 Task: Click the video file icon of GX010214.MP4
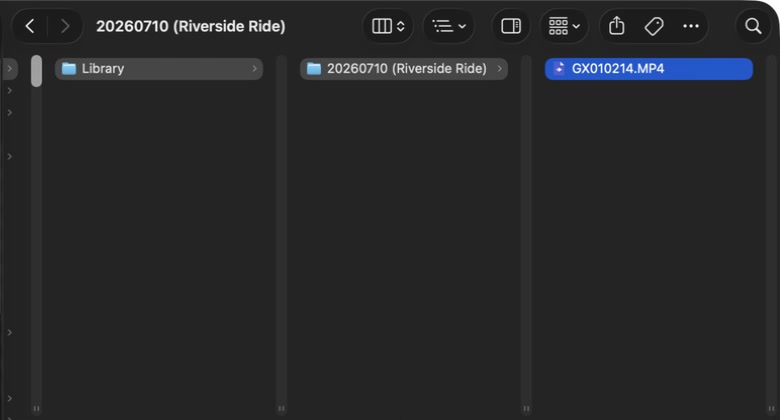[x=559, y=68]
